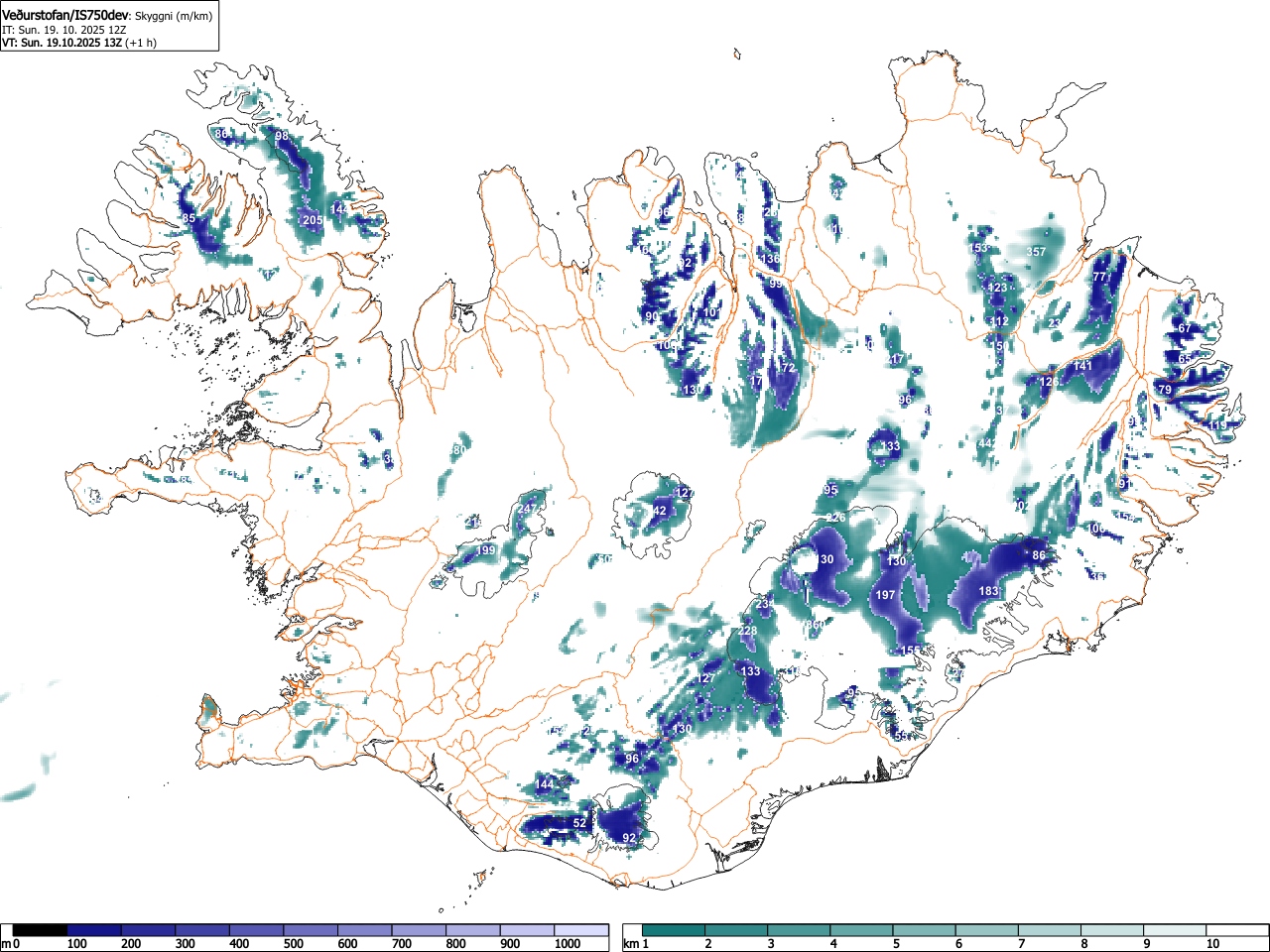
Task: Click the '205' visibility value in the Westfjords
Action: coord(313,220)
